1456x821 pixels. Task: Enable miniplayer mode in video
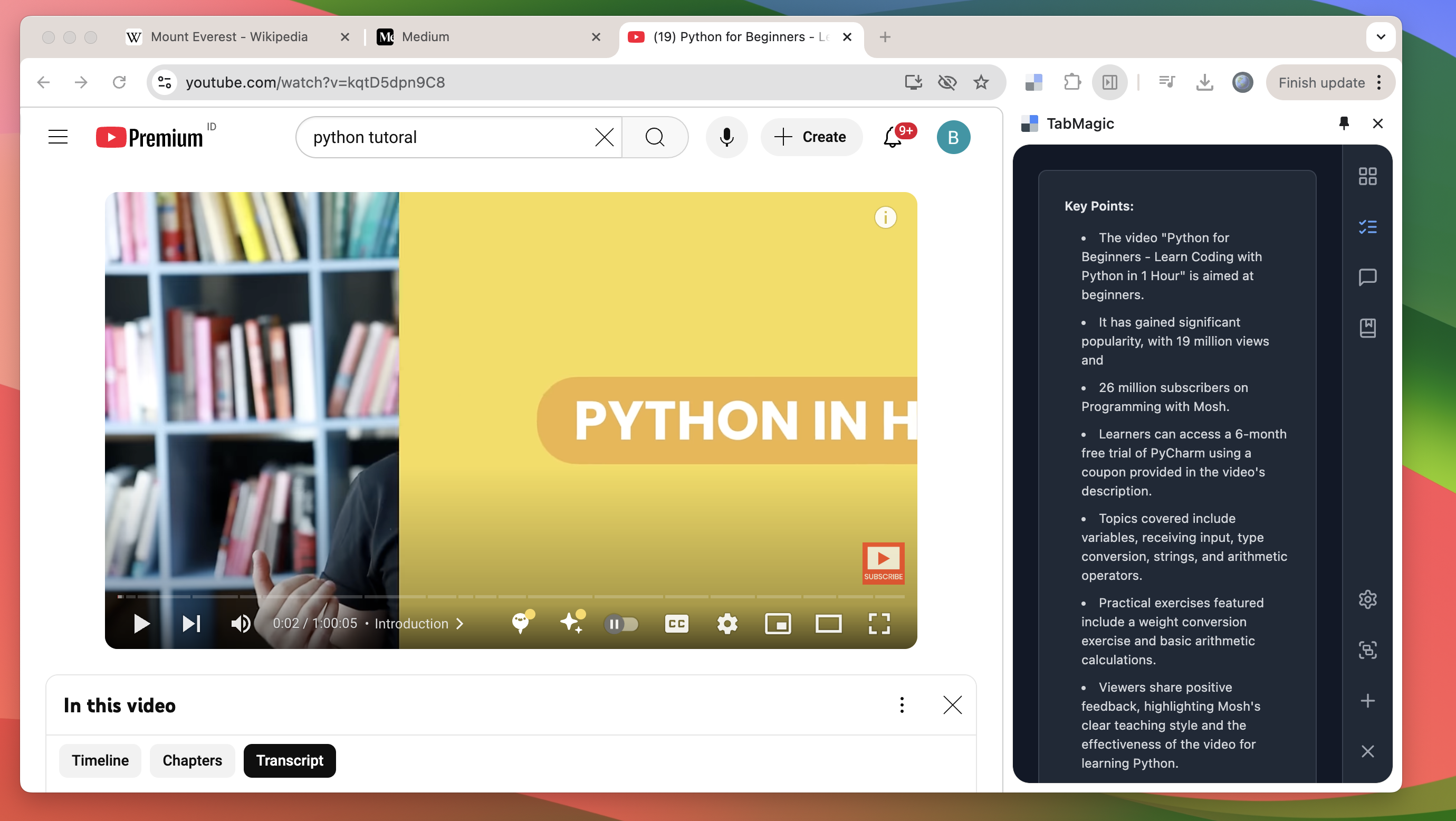[778, 624]
